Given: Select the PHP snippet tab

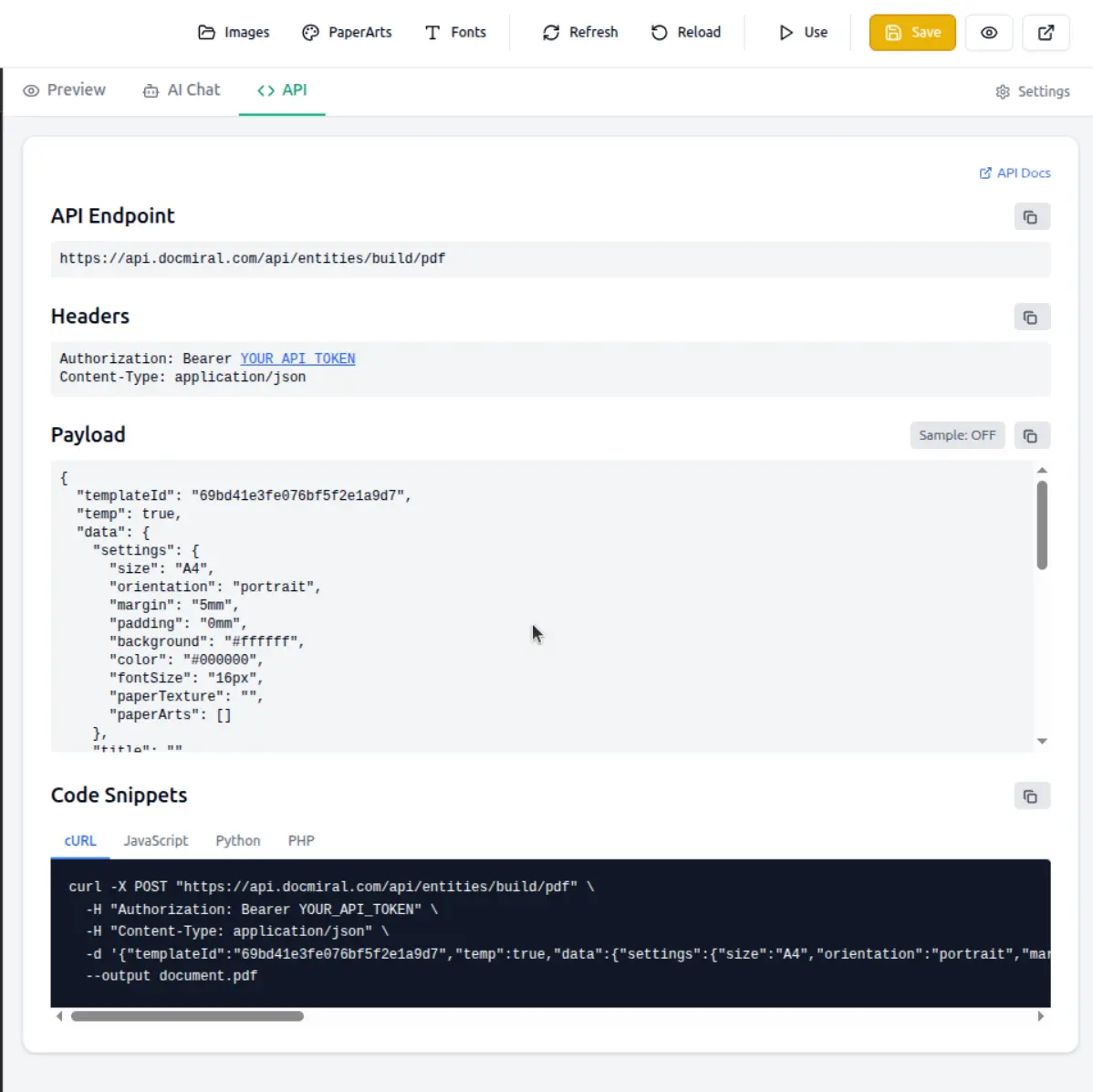Looking at the screenshot, I should click(x=301, y=840).
